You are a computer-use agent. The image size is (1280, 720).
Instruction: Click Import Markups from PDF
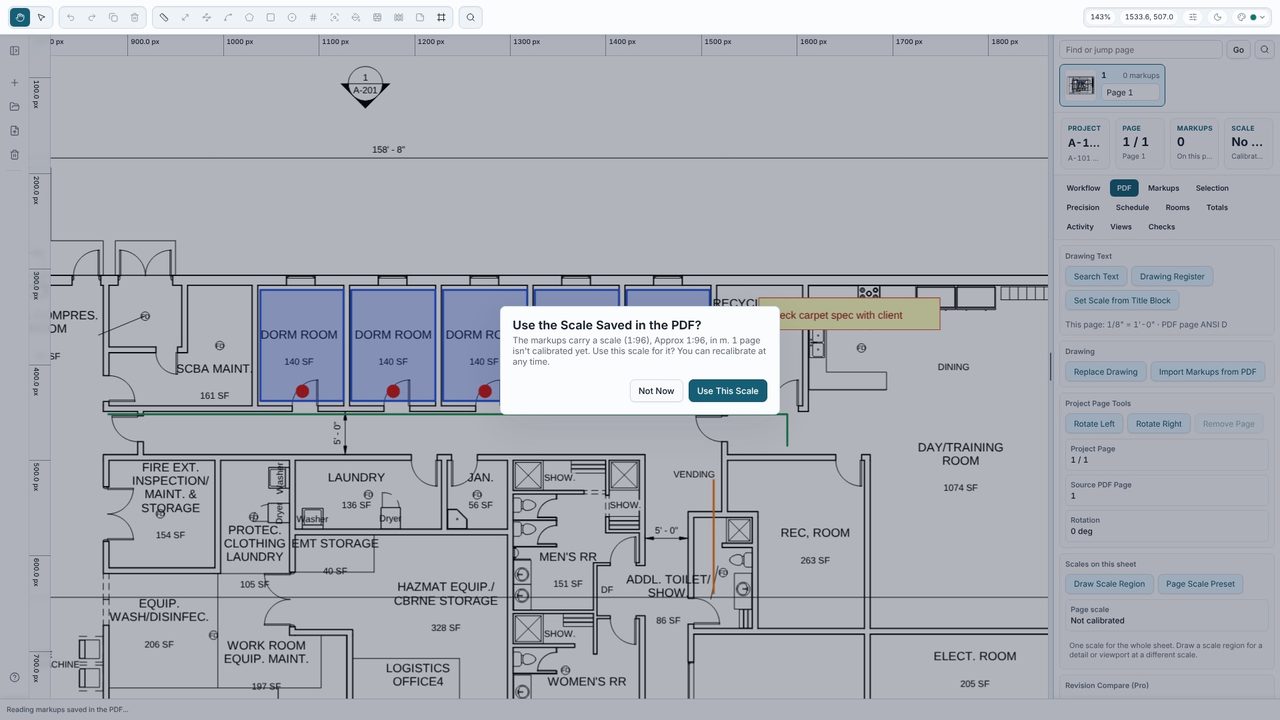1207,372
